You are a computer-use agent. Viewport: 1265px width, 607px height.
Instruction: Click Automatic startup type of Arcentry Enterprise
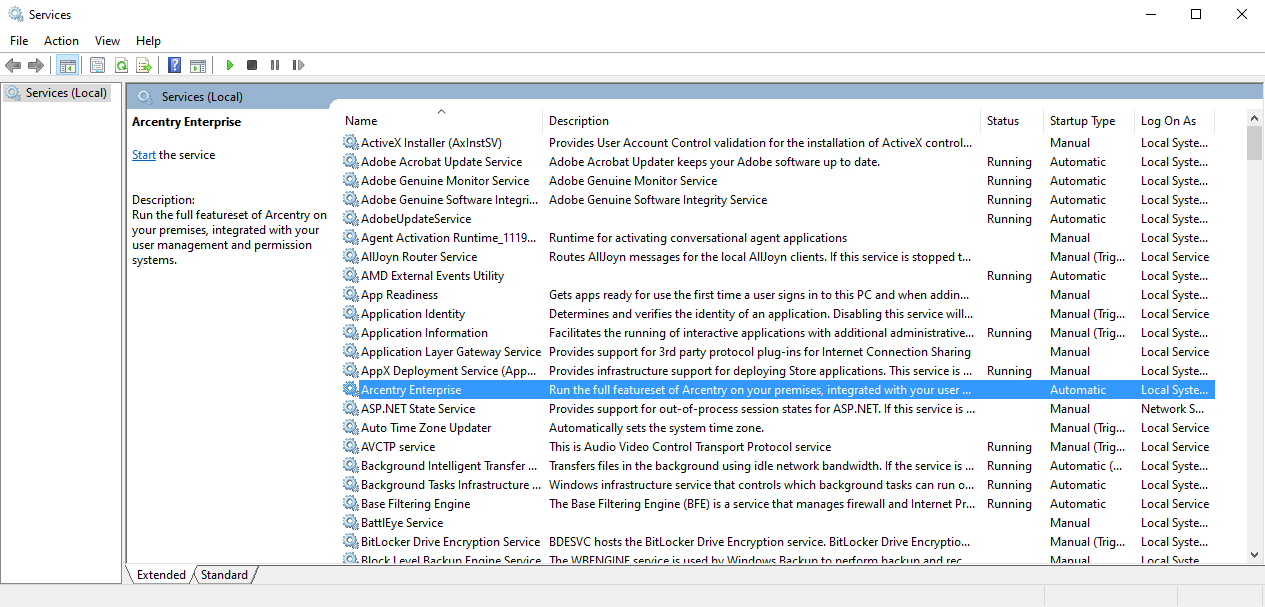point(1078,390)
